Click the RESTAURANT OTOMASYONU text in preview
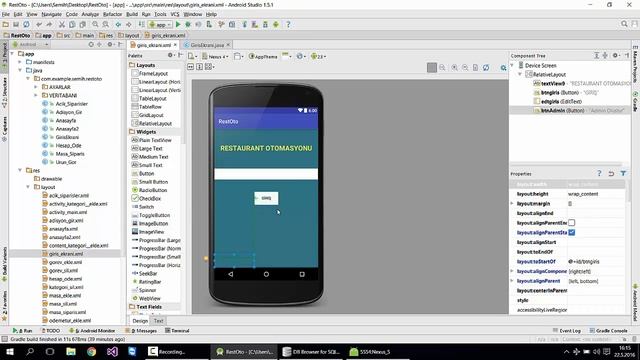This screenshot has height=360, width=640. (266, 148)
